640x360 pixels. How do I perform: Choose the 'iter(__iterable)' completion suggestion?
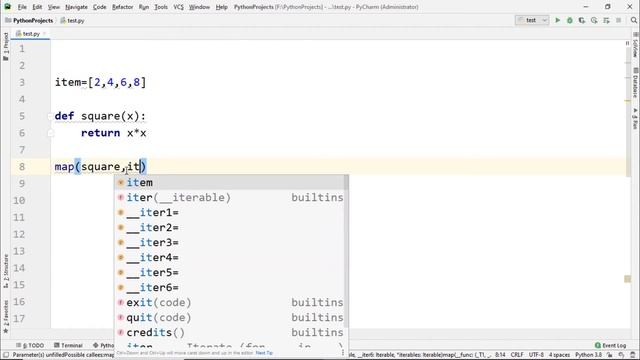point(230,198)
